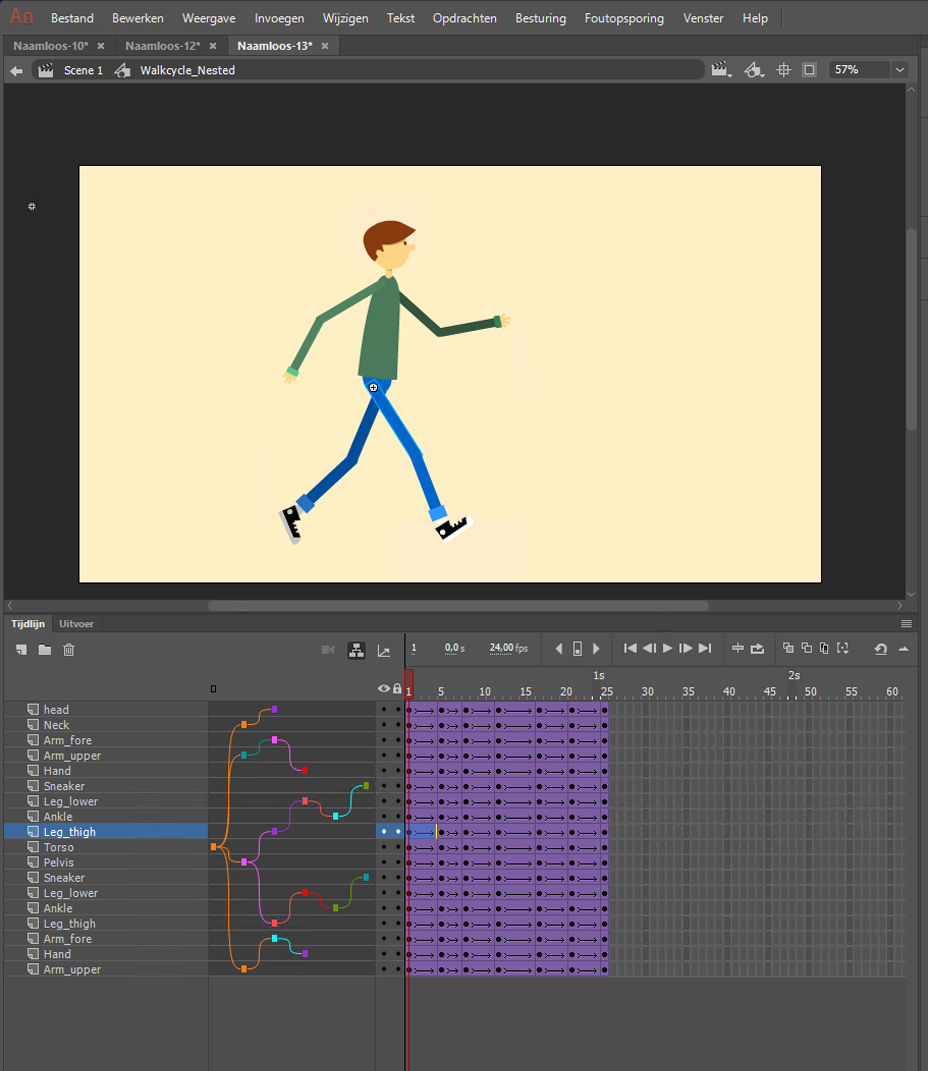The height and width of the screenshot is (1071, 928).
Task: Delete layer using the trash icon
Action: [69, 650]
